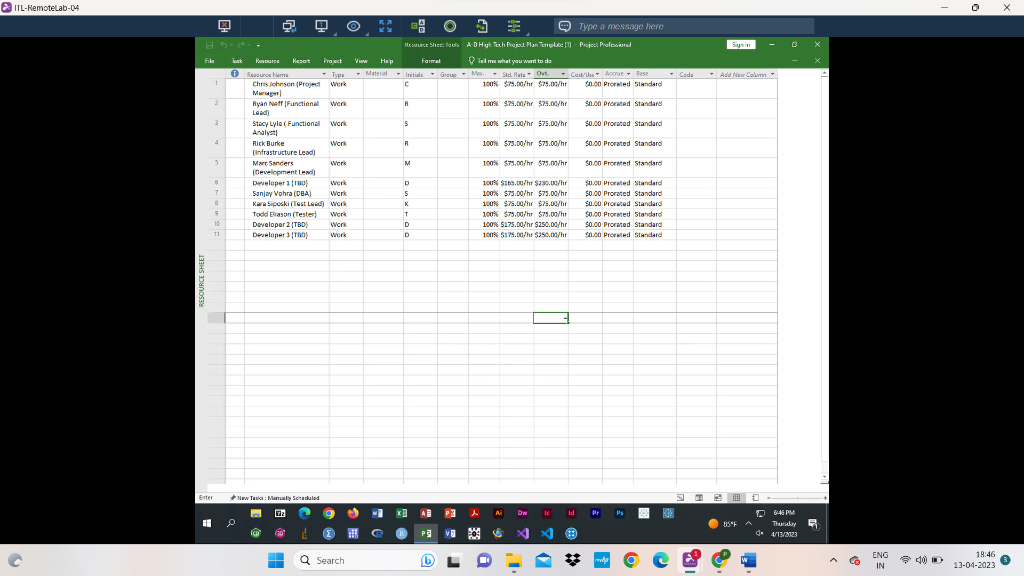Open the Report ribbon tab

[x=301, y=61]
